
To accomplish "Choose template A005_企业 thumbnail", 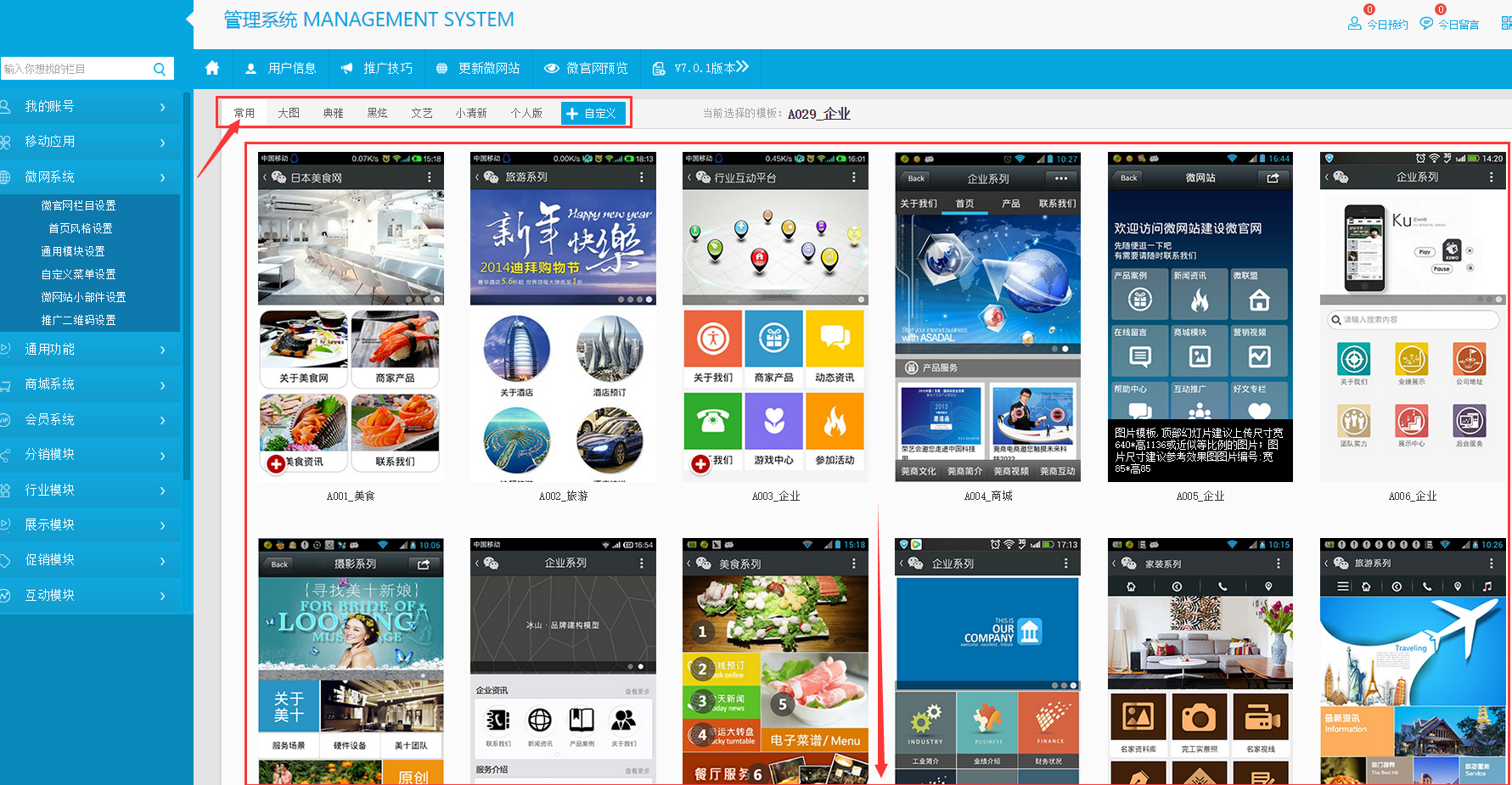I will click(x=1200, y=317).
